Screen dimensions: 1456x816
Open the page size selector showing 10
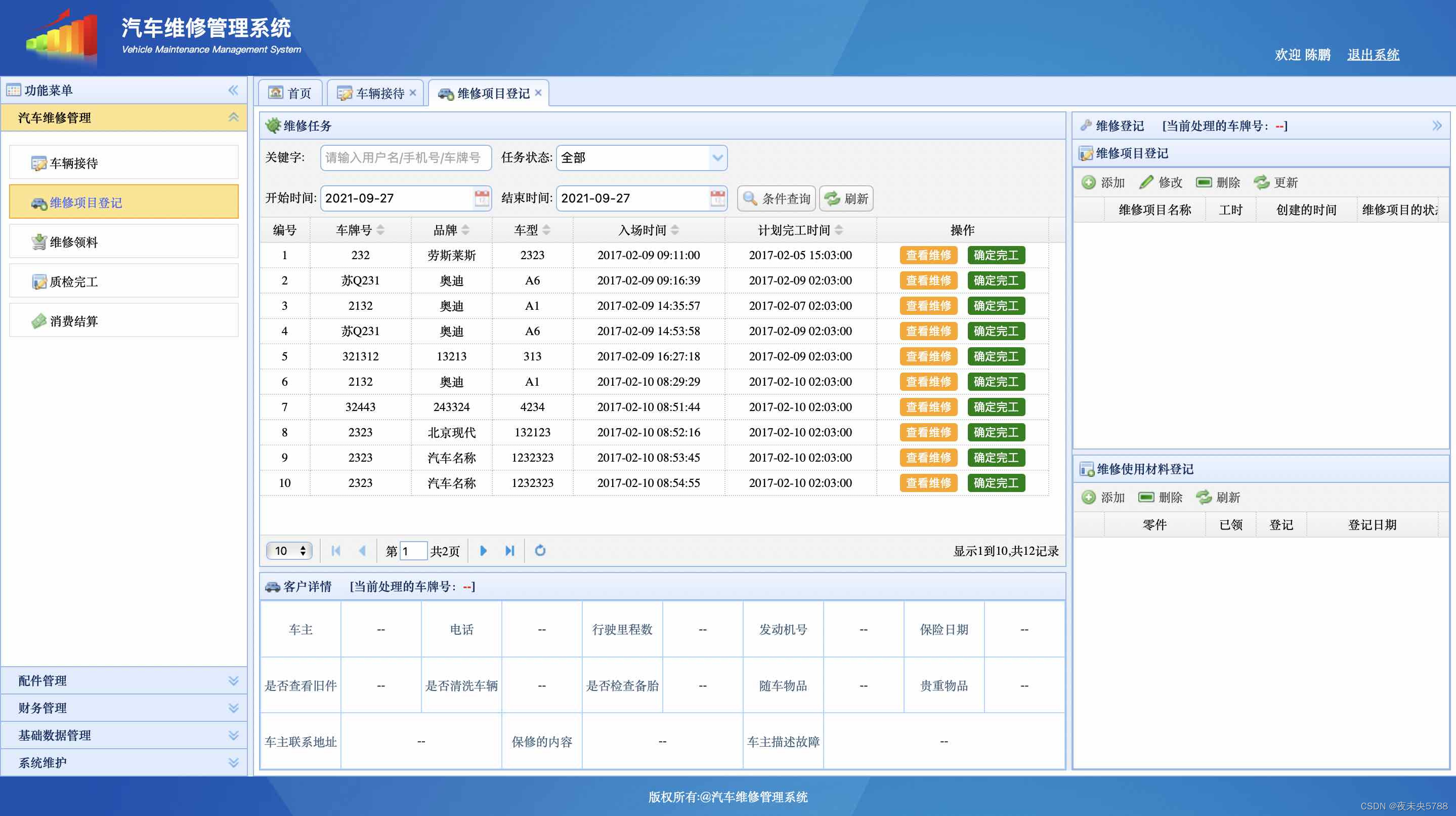[x=289, y=550]
